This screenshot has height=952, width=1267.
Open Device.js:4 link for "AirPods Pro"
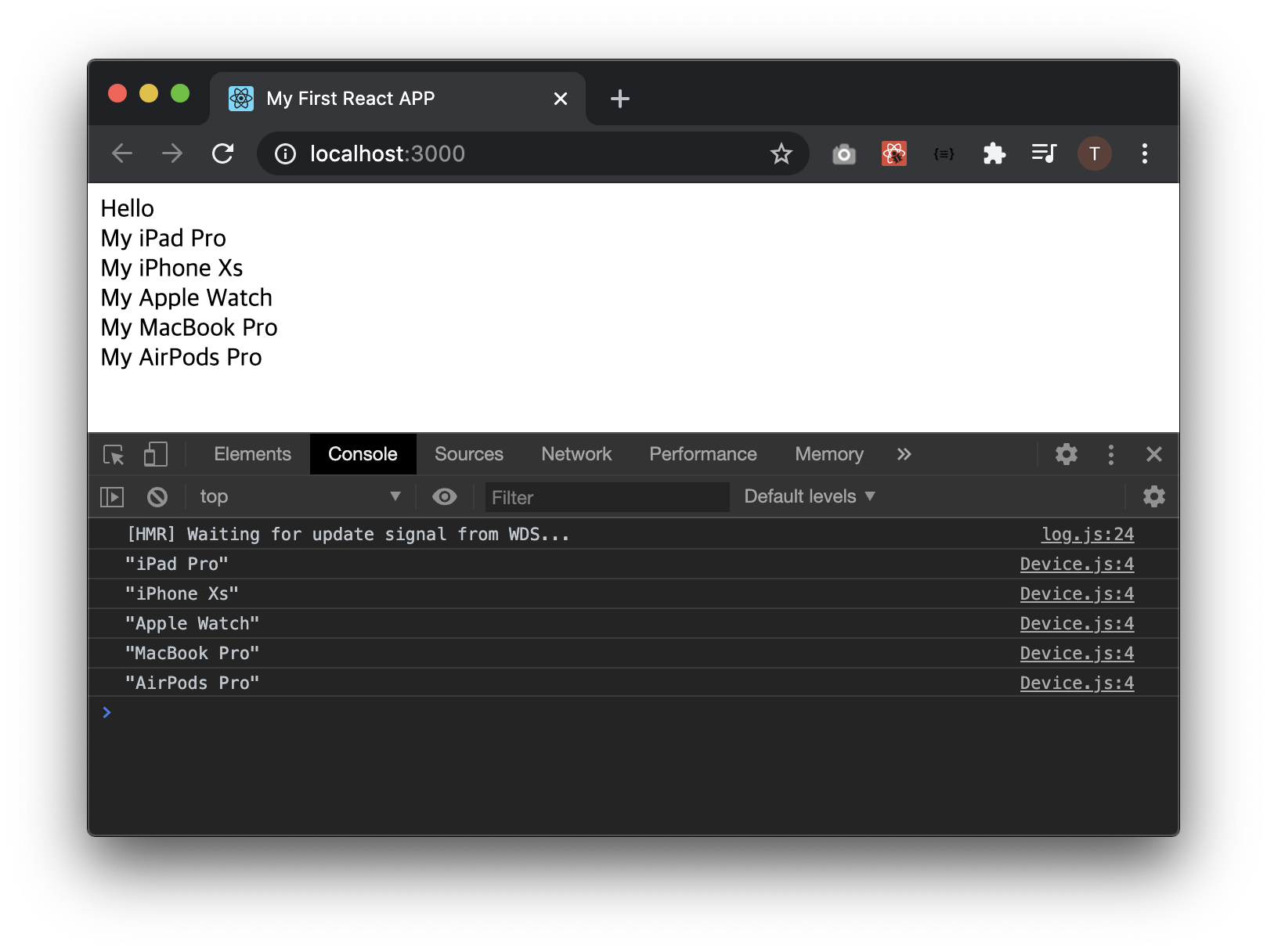1077,683
